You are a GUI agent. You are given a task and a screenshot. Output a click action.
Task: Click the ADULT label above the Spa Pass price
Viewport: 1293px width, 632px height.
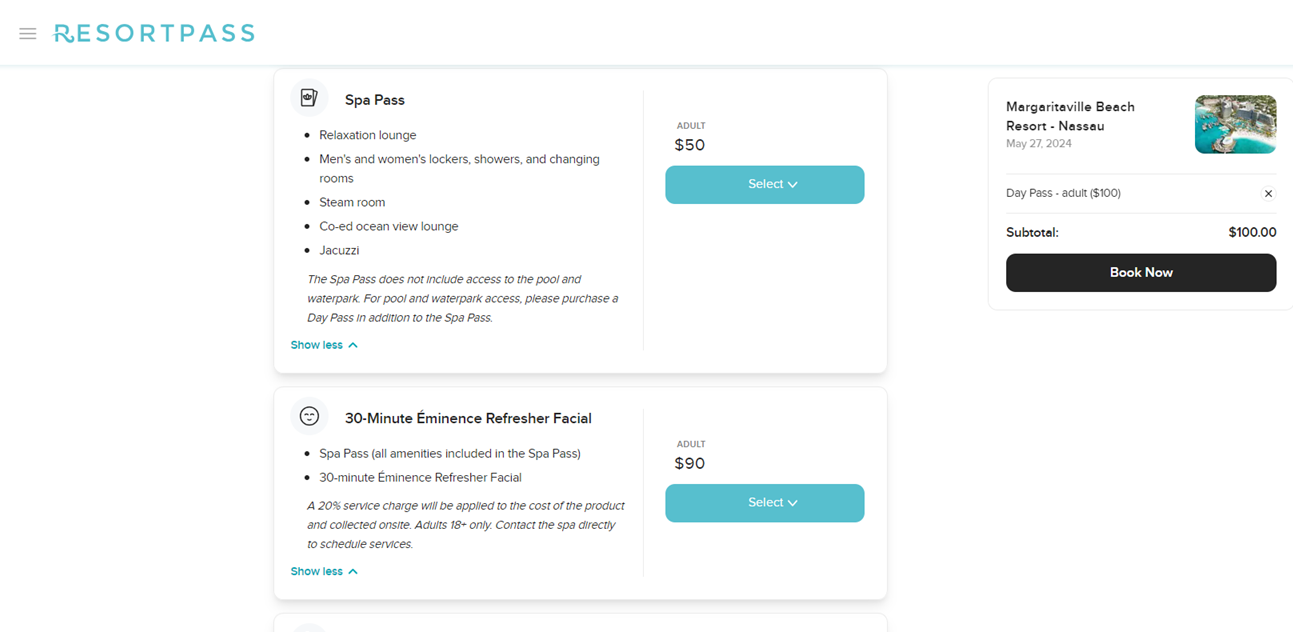tap(691, 125)
